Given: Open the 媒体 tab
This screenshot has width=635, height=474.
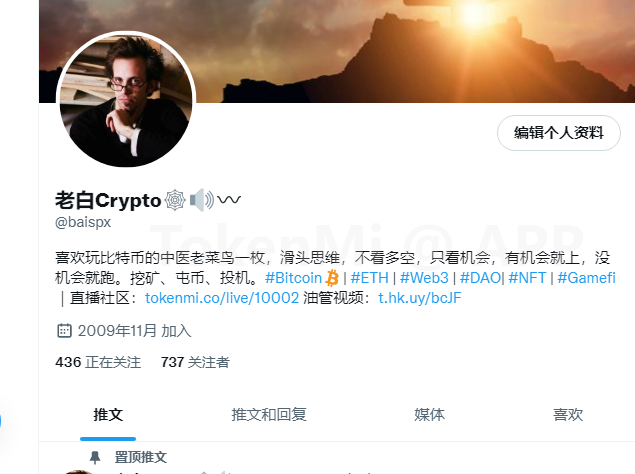Looking at the screenshot, I should click(429, 414).
